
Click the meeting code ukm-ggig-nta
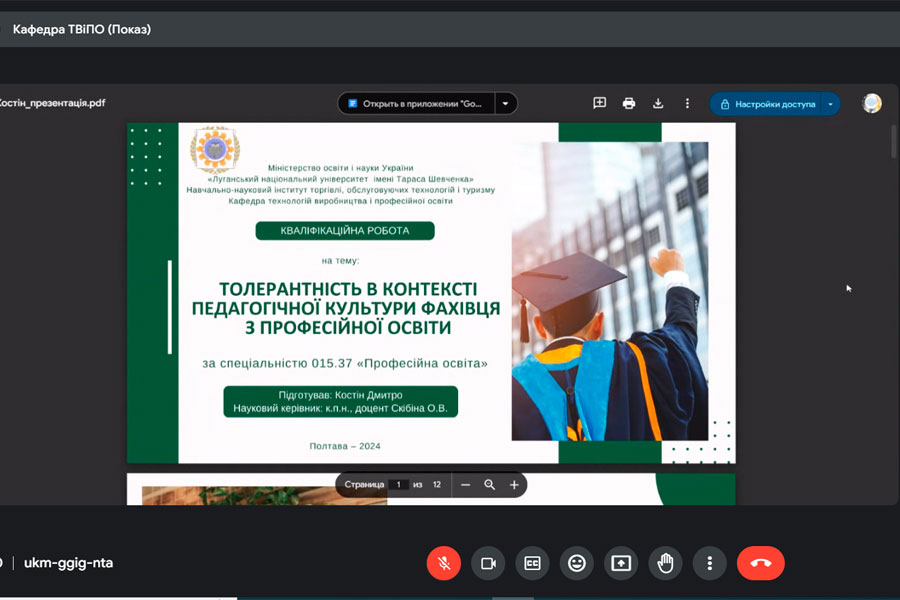tap(68, 563)
